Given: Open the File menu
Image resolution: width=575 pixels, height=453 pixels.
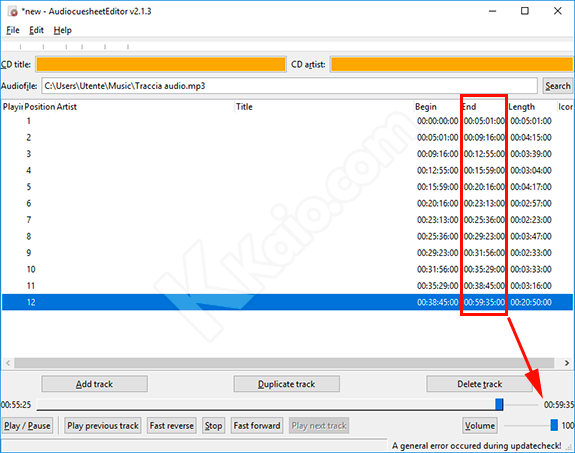Looking at the screenshot, I should [x=13, y=30].
